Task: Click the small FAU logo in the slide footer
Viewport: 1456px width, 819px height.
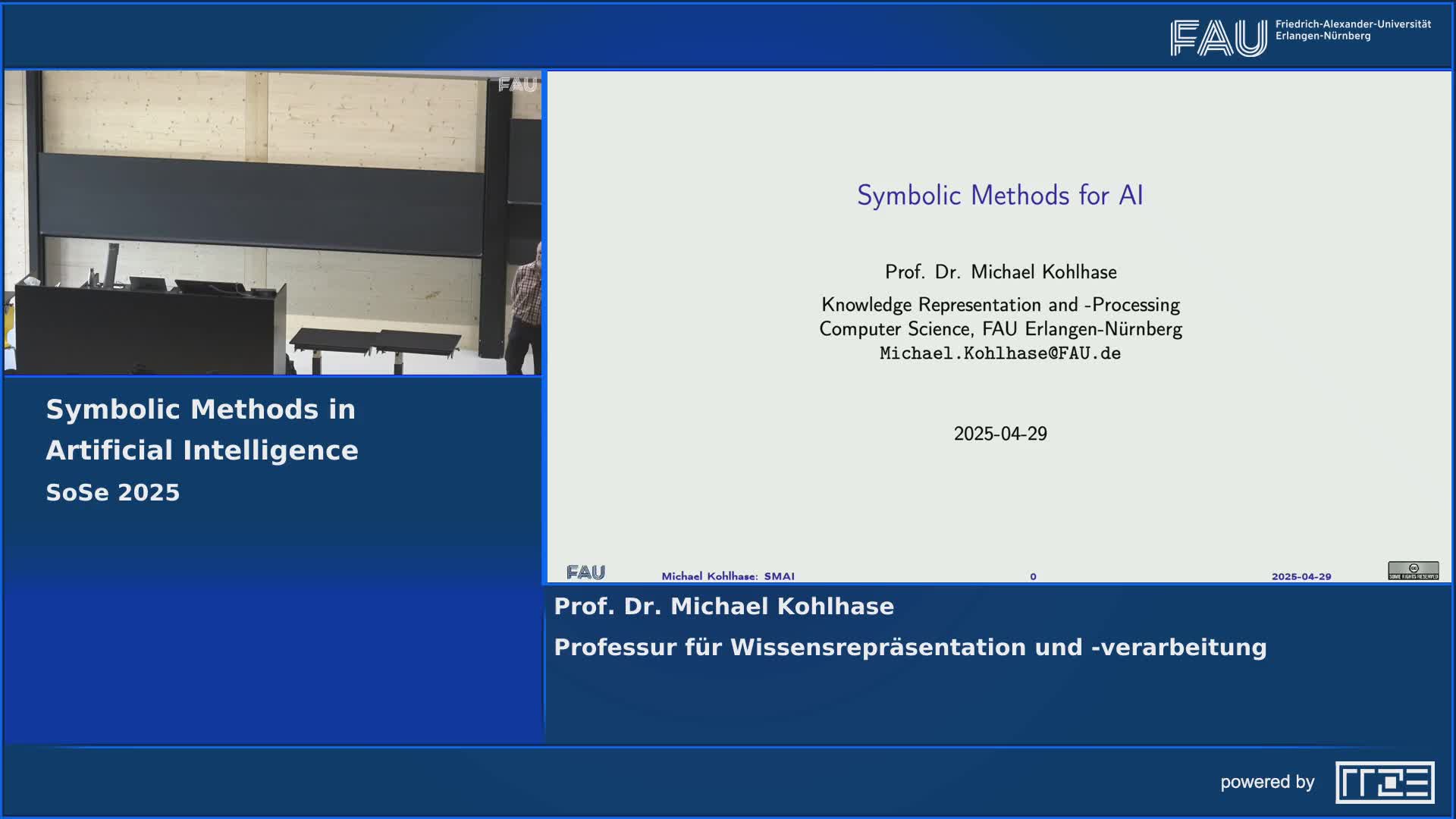Action: pyautogui.click(x=585, y=573)
